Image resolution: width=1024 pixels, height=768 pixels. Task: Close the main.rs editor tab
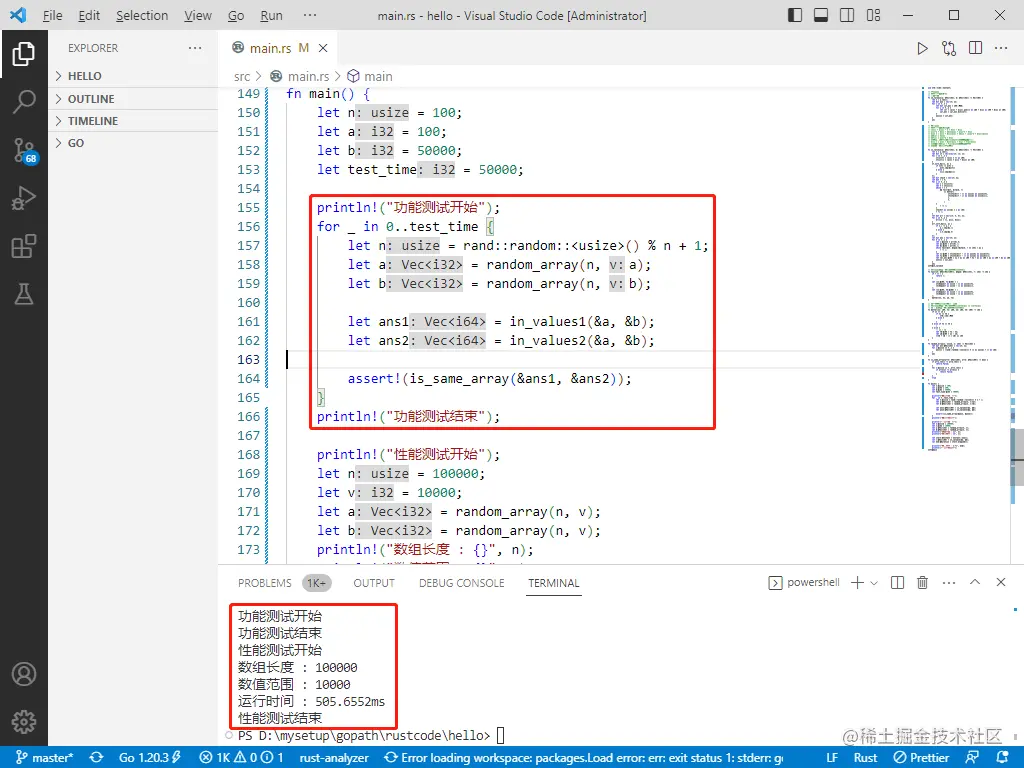click(x=323, y=48)
